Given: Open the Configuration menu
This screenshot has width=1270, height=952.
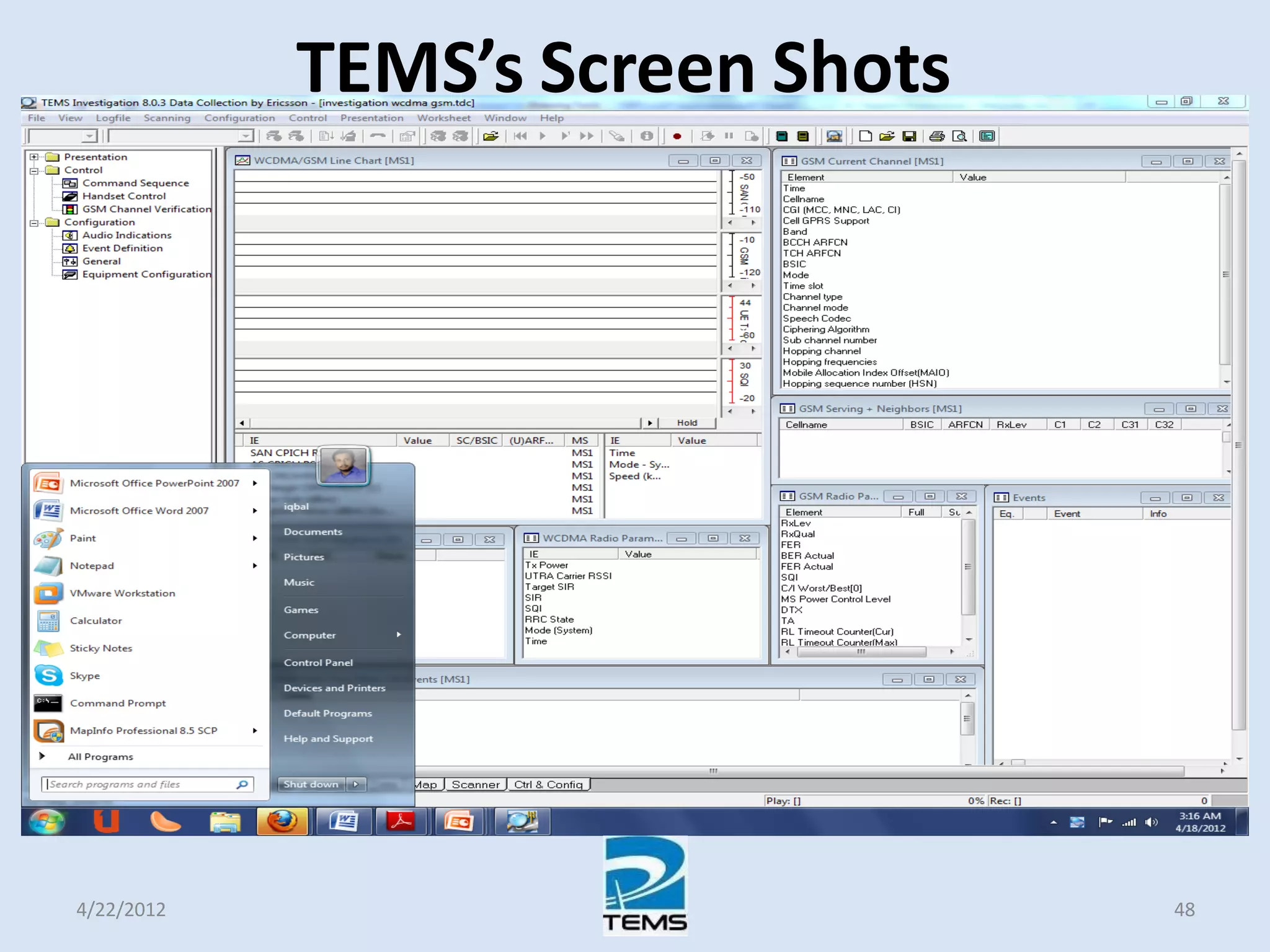Looking at the screenshot, I should [239, 118].
